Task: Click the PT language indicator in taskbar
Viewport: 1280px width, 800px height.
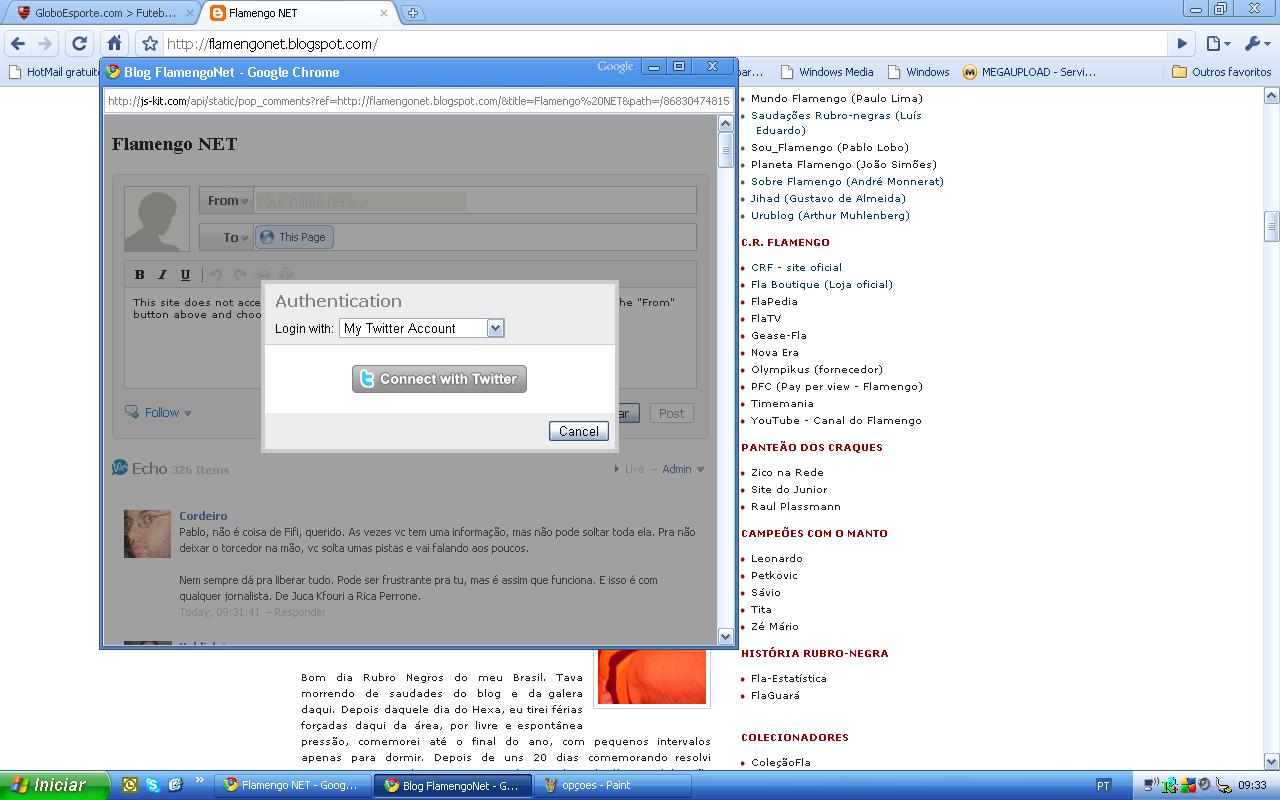Action: [1103, 786]
